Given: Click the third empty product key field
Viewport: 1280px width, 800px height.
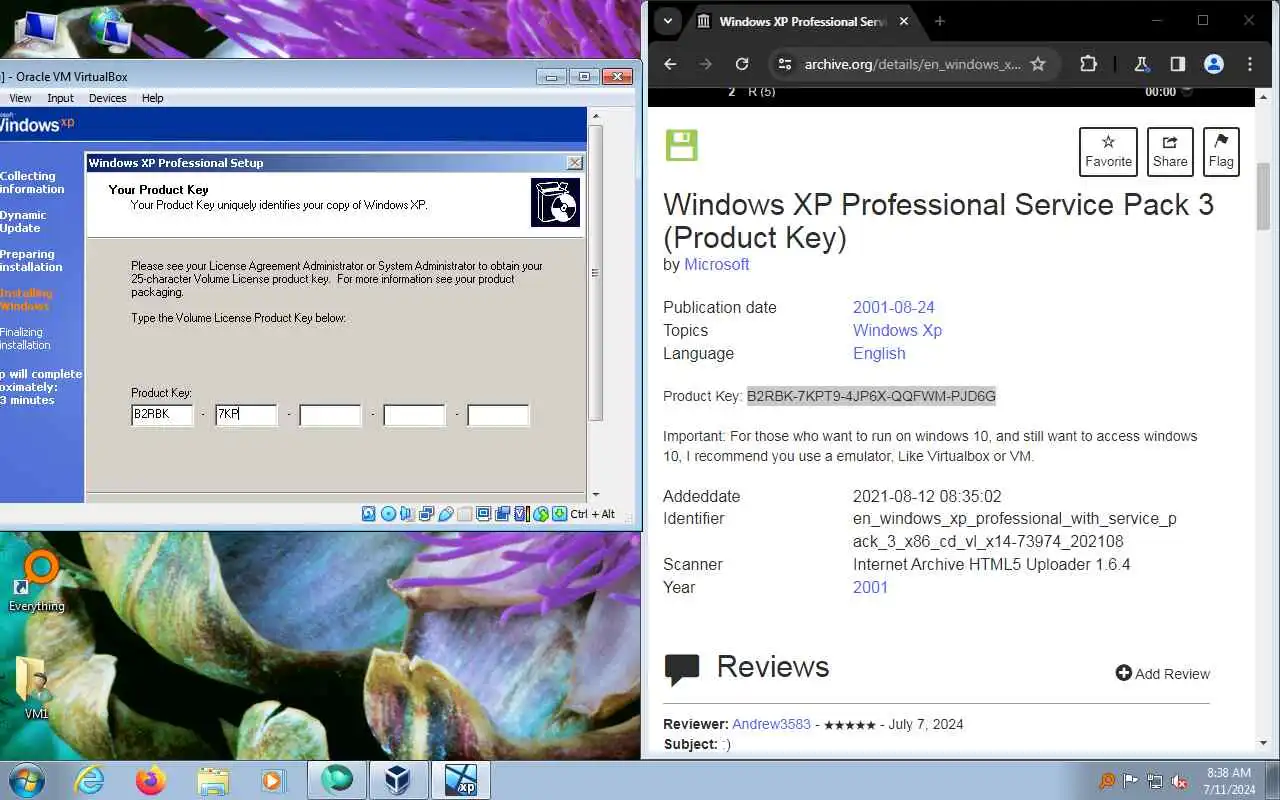Looking at the screenshot, I should click(x=330, y=414).
